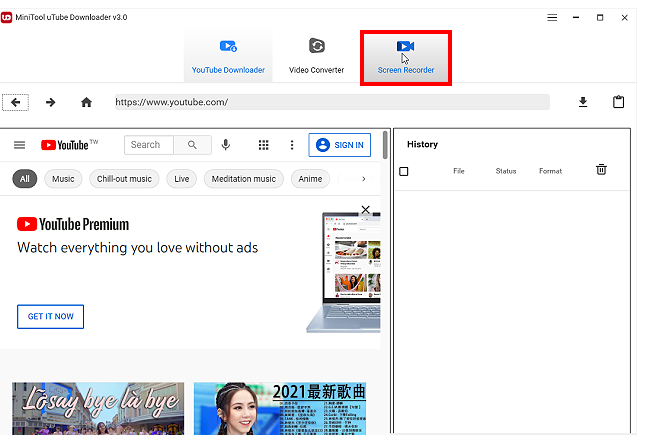Switch to the Video Converter tab
The height and width of the screenshot is (436, 652).
click(x=316, y=57)
